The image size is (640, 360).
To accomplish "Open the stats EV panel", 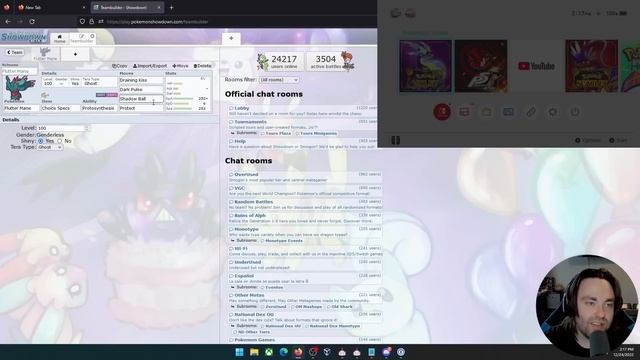I will coord(187,93).
